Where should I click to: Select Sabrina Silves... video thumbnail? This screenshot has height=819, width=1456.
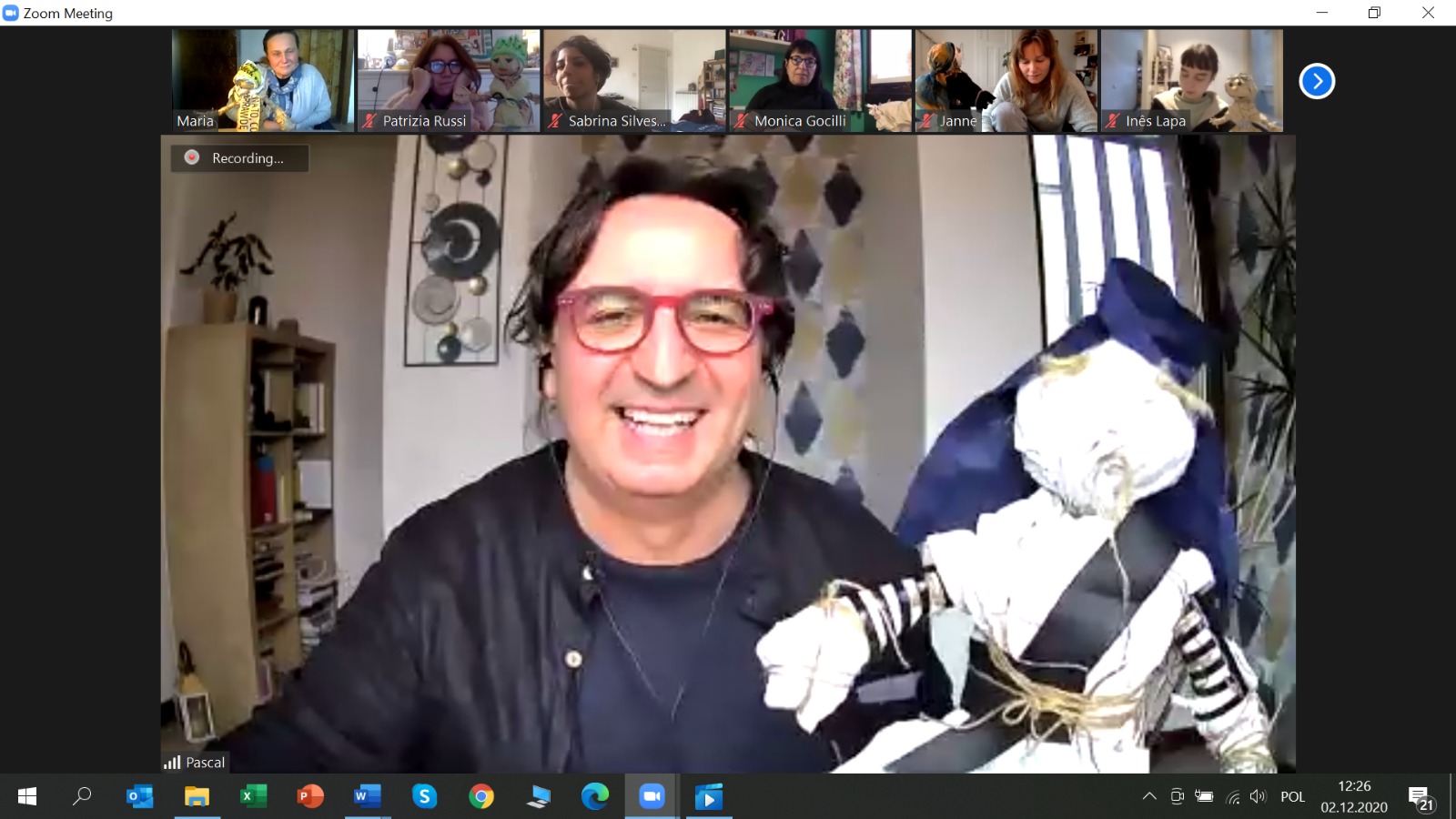[x=634, y=80]
